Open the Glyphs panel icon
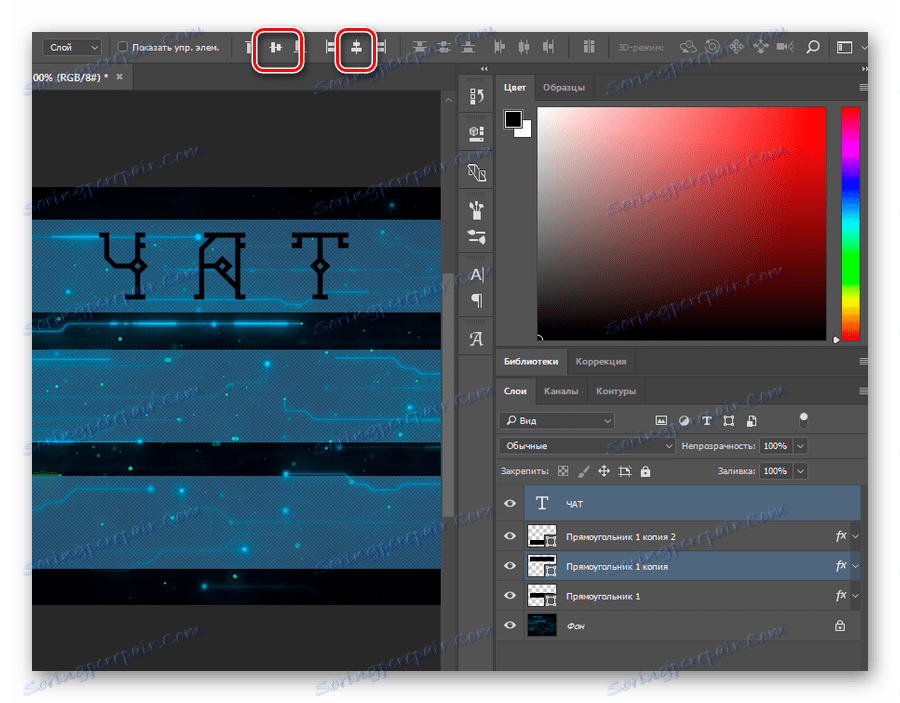Screen dimensions: 900x703 (476, 339)
